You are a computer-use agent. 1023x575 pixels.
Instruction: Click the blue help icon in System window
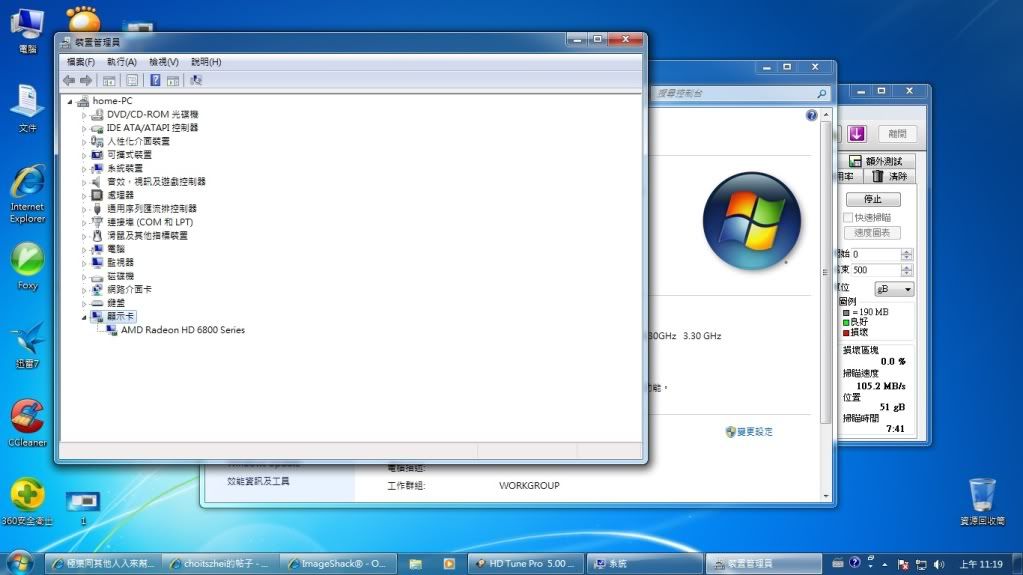point(811,116)
